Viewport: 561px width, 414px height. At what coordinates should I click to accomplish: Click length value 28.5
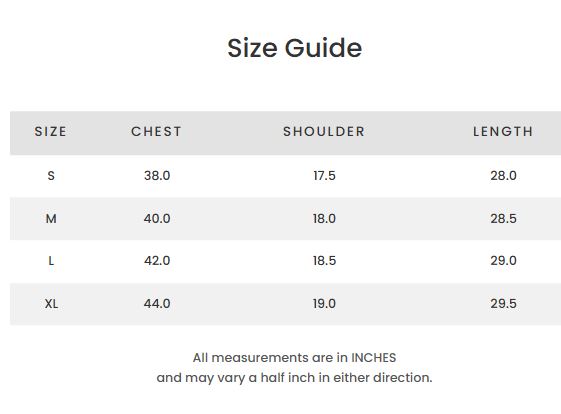tap(503, 218)
